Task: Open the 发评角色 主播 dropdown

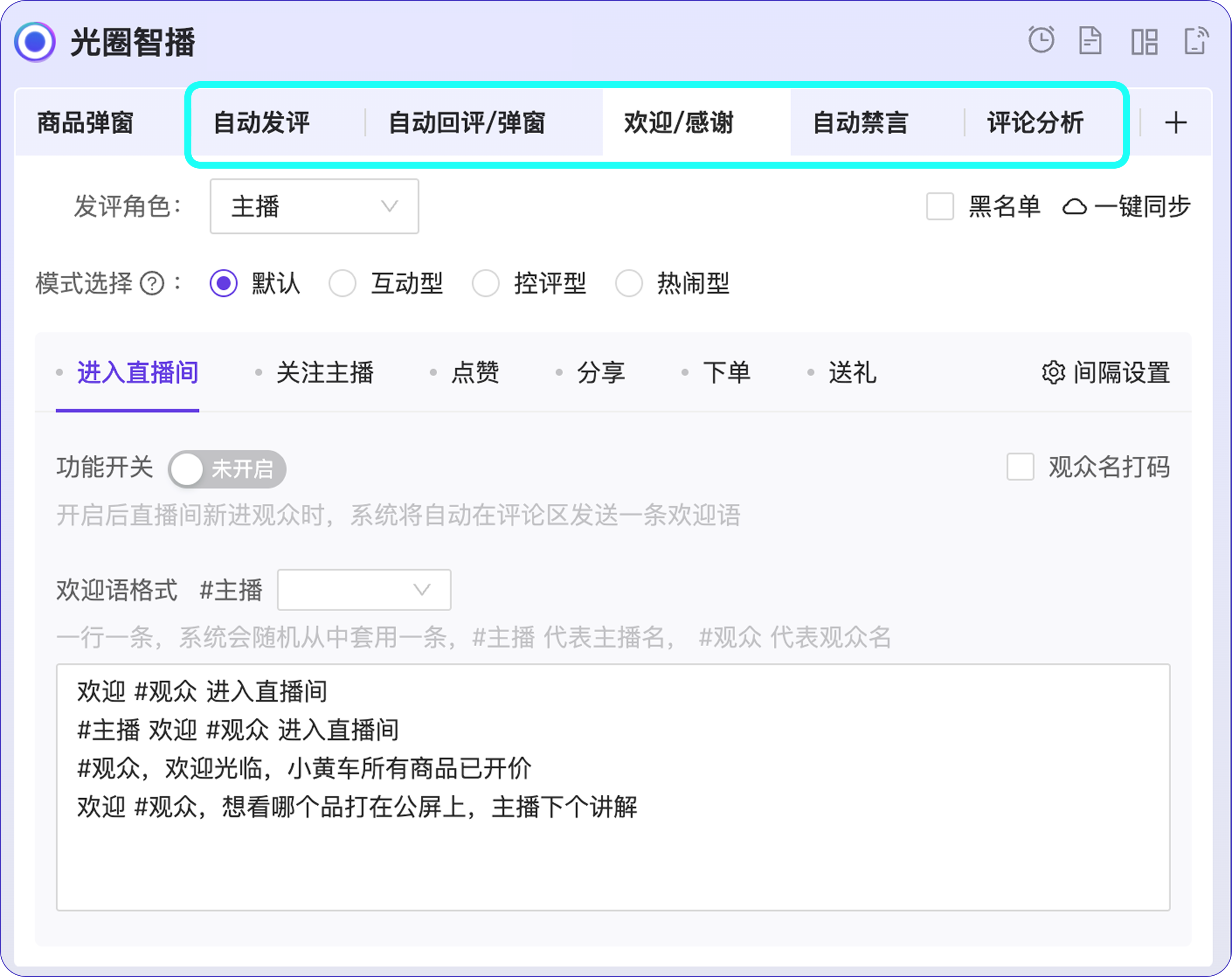Action: [x=314, y=206]
